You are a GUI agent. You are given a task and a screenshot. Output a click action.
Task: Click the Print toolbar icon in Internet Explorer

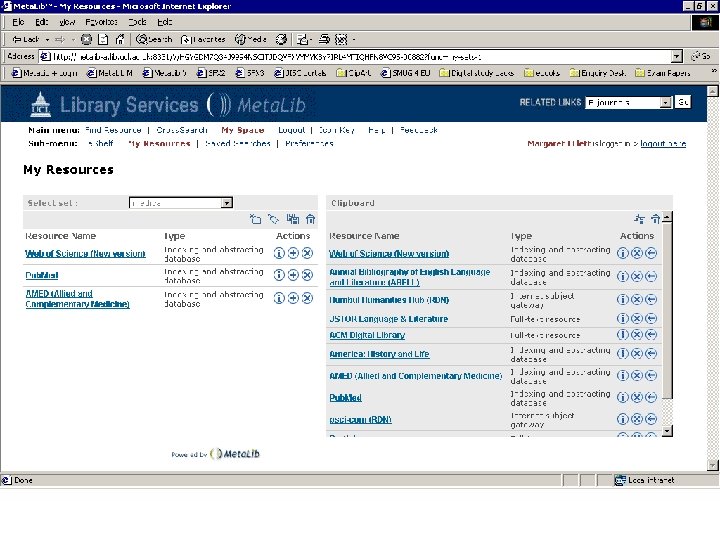tap(324, 39)
